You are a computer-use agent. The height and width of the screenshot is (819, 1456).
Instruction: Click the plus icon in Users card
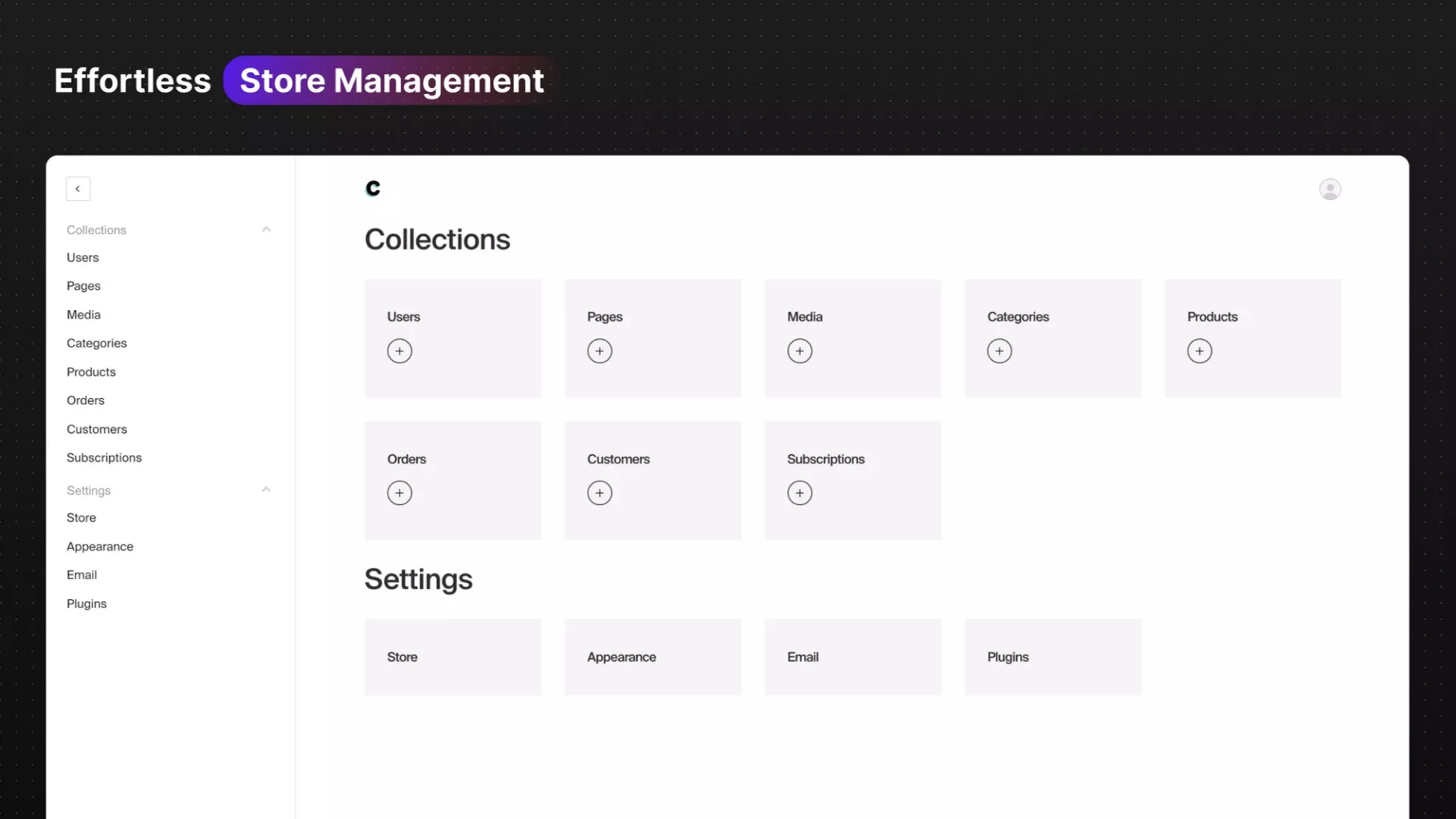click(400, 351)
